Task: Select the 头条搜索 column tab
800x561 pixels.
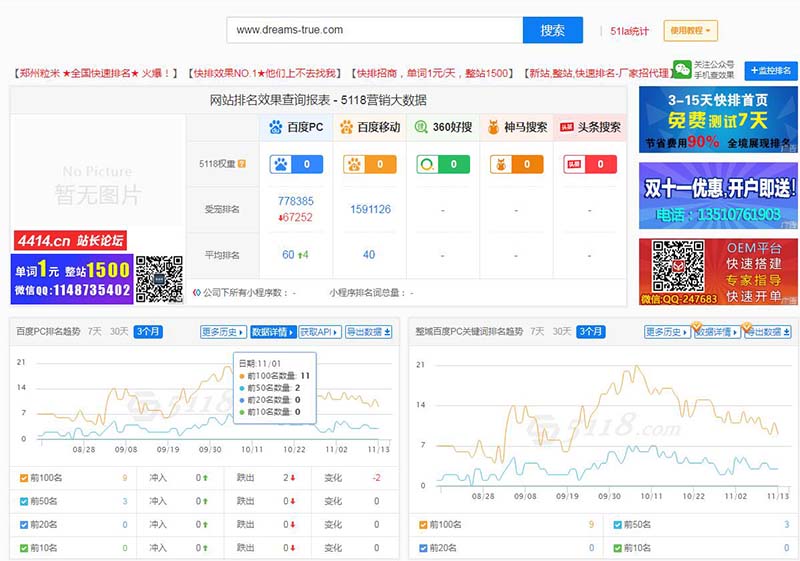Action: [x=590, y=127]
